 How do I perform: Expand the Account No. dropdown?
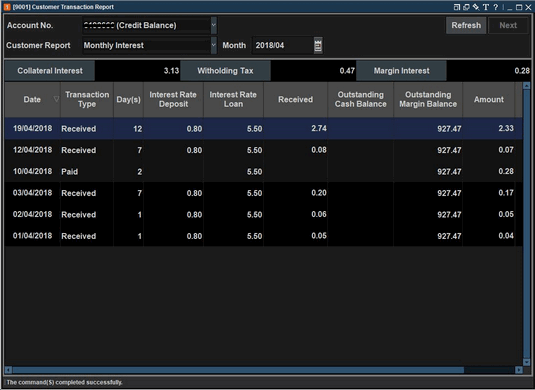[x=214, y=25]
